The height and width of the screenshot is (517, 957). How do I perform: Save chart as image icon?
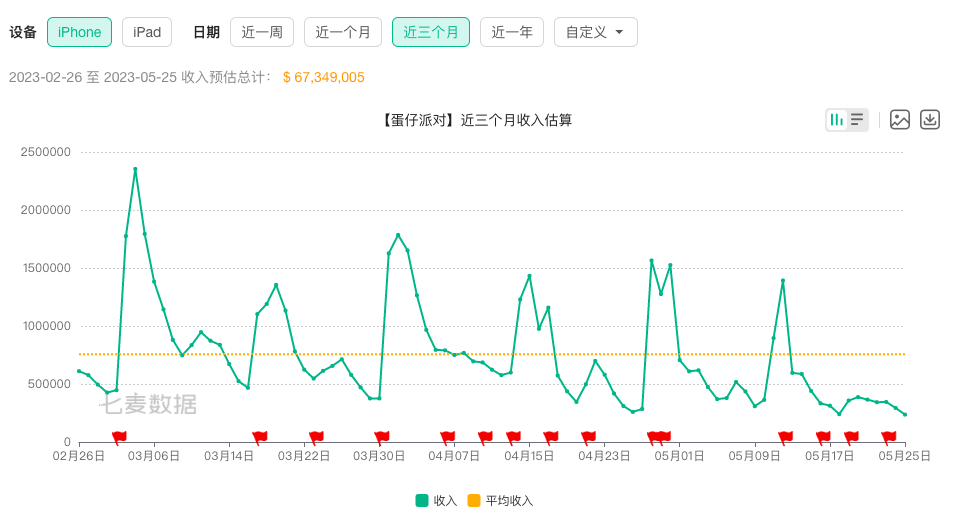900,120
